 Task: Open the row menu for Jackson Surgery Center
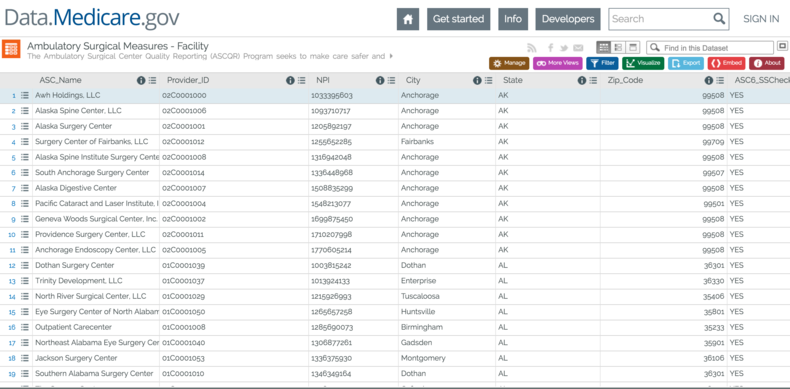pos(25,358)
